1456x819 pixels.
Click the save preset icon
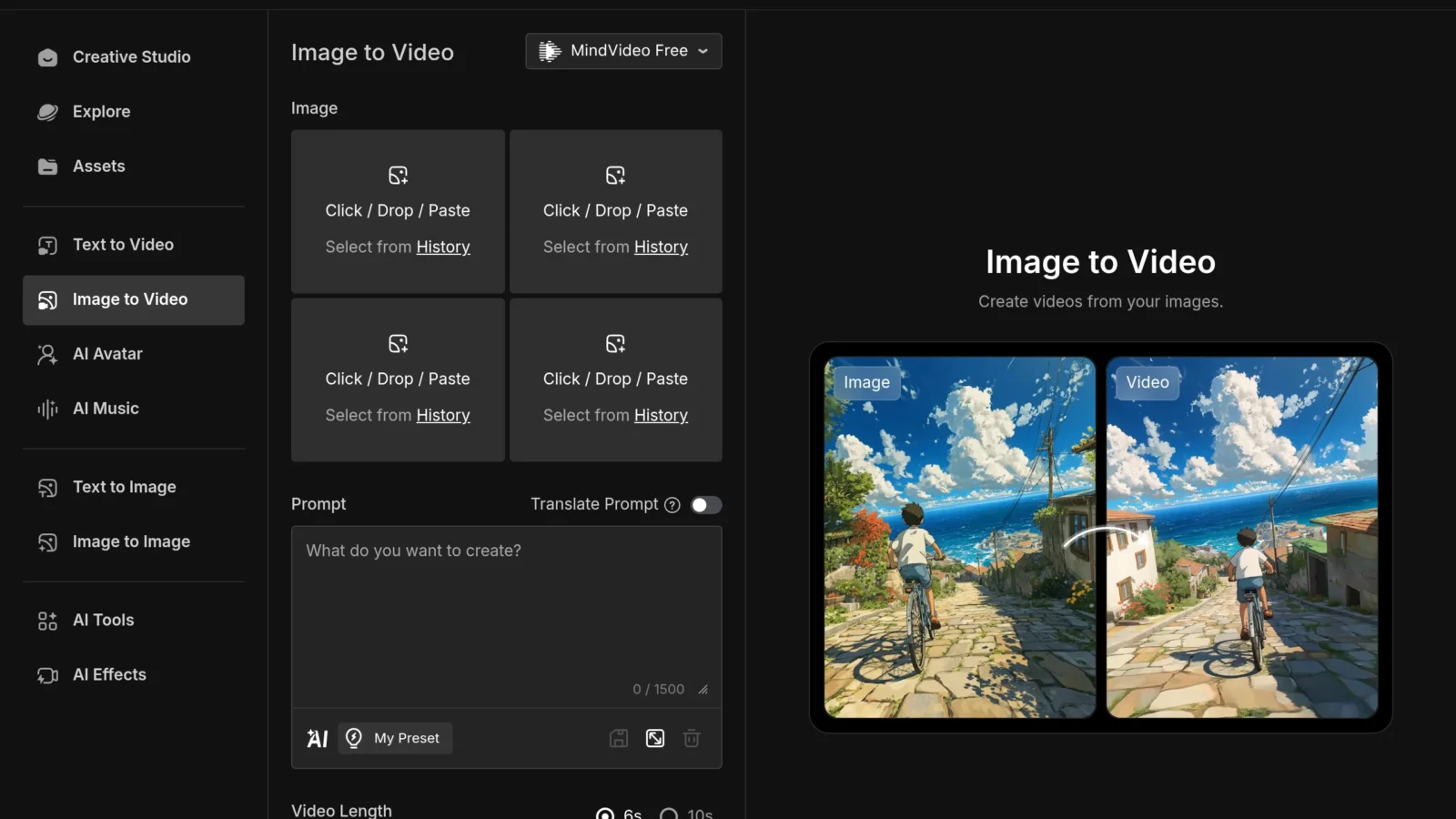(x=619, y=738)
